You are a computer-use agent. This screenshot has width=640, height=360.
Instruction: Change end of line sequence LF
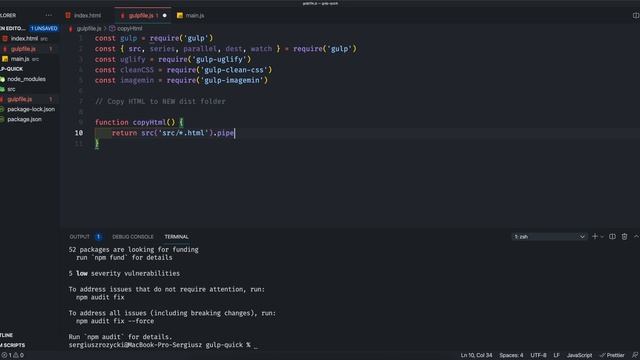(x=556, y=356)
